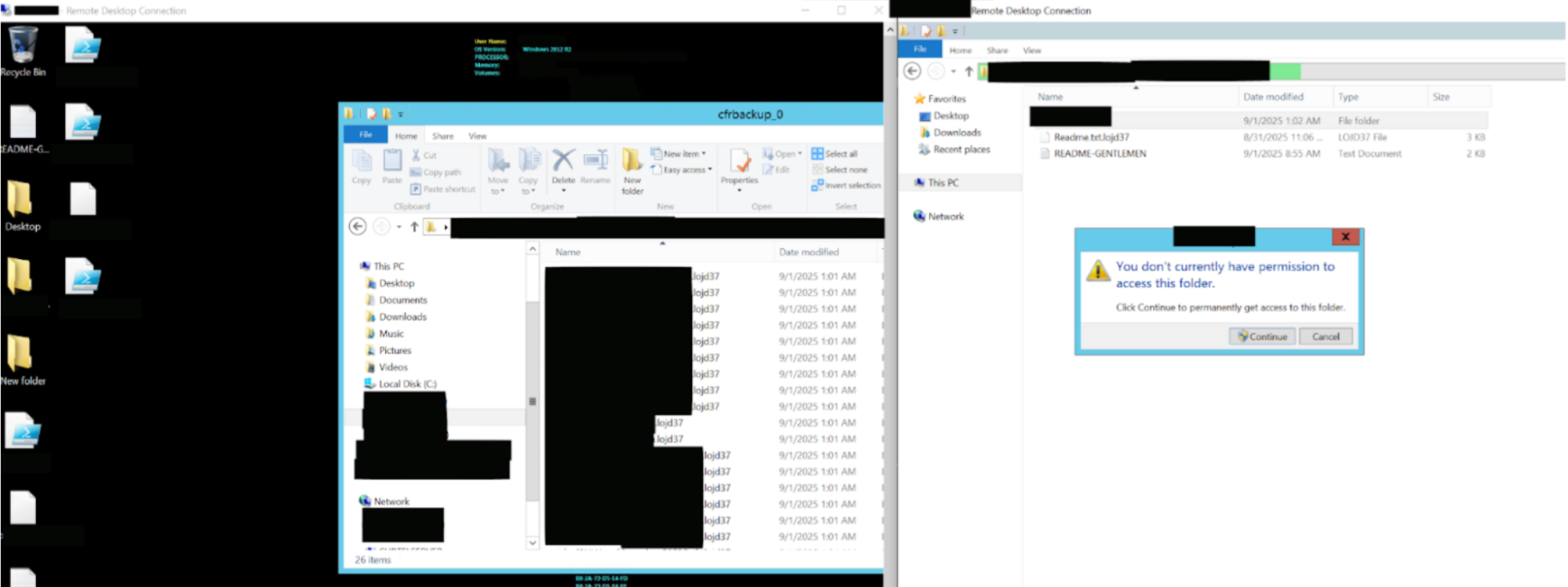This screenshot has width=1568, height=587.
Task: Click Edit in the Open group
Action: 776,170
